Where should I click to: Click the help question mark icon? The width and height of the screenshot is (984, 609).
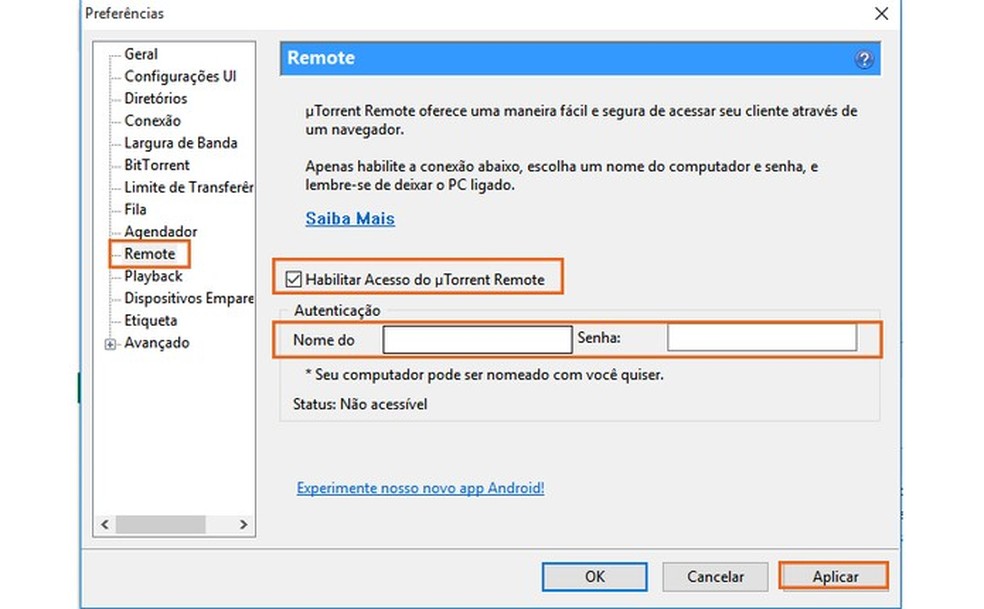pyautogui.click(x=864, y=58)
